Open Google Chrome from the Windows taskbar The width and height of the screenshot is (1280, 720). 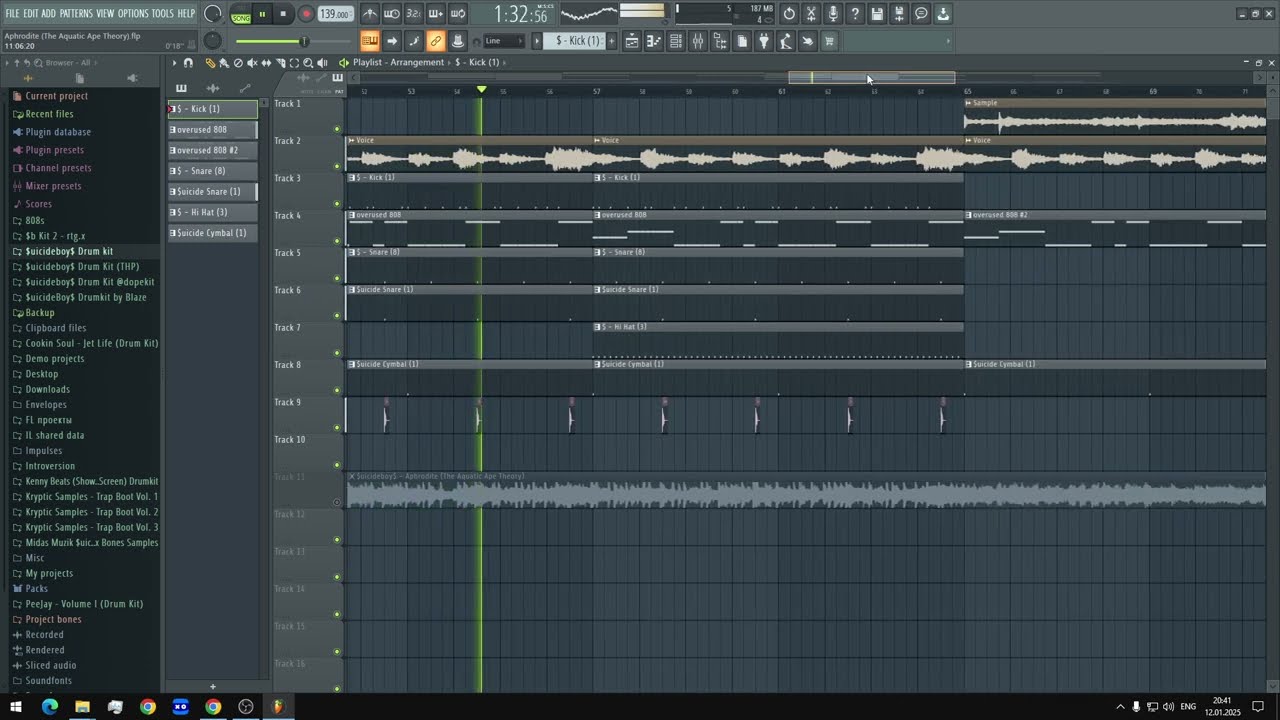point(148,707)
